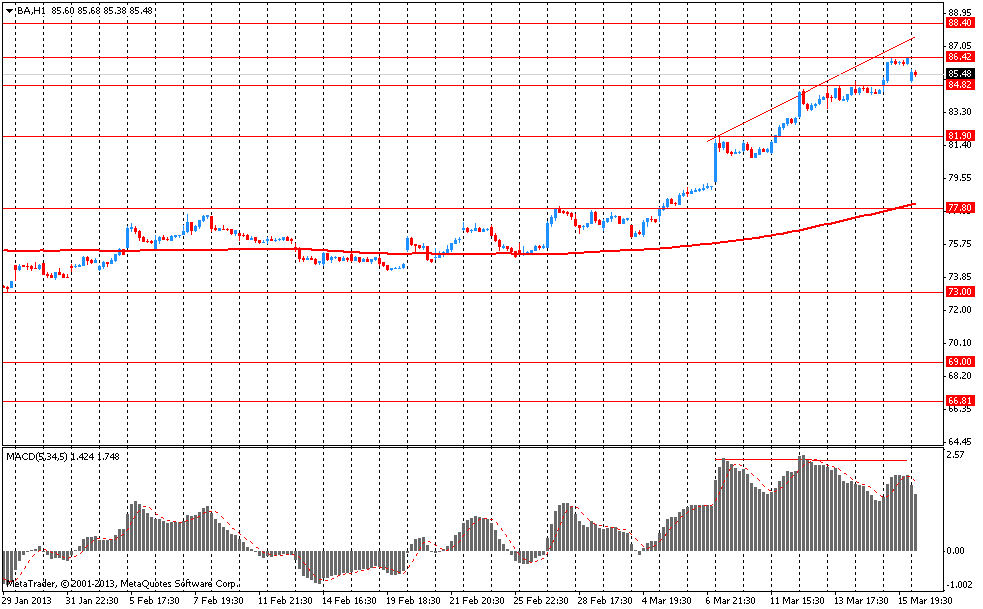The height and width of the screenshot is (609, 983).
Task: Click the 88.95 price scale value
Action: 960,13
